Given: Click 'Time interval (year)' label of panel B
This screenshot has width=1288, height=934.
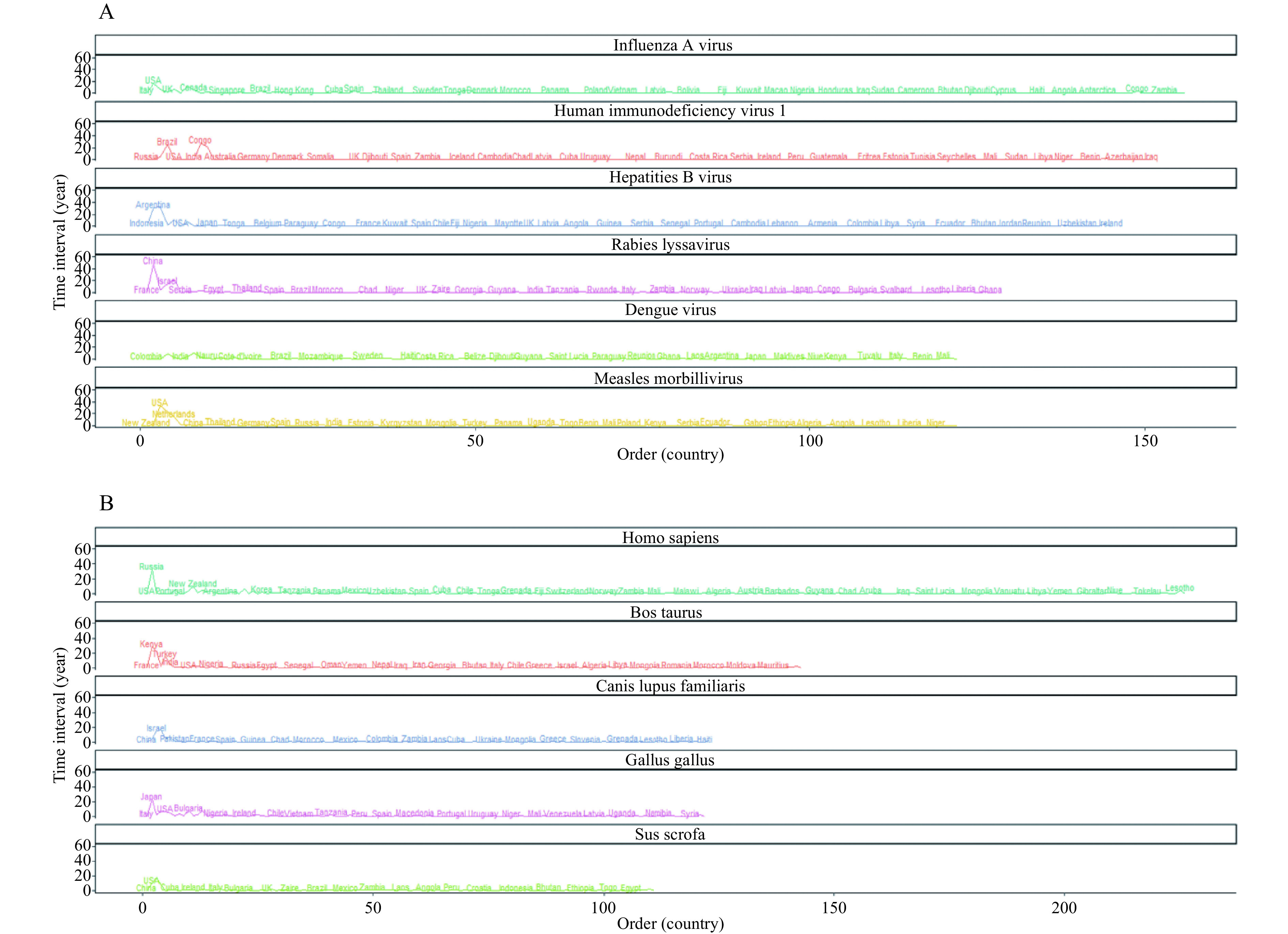Looking at the screenshot, I should click(x=59, y=716).
